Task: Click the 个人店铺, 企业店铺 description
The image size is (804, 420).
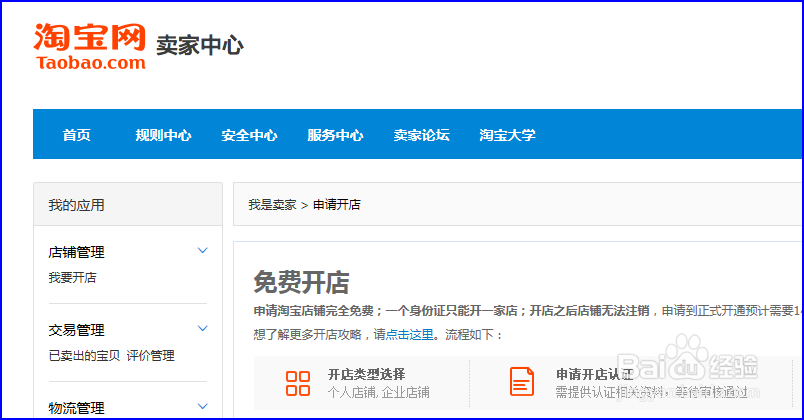Action: coord(378,392)
